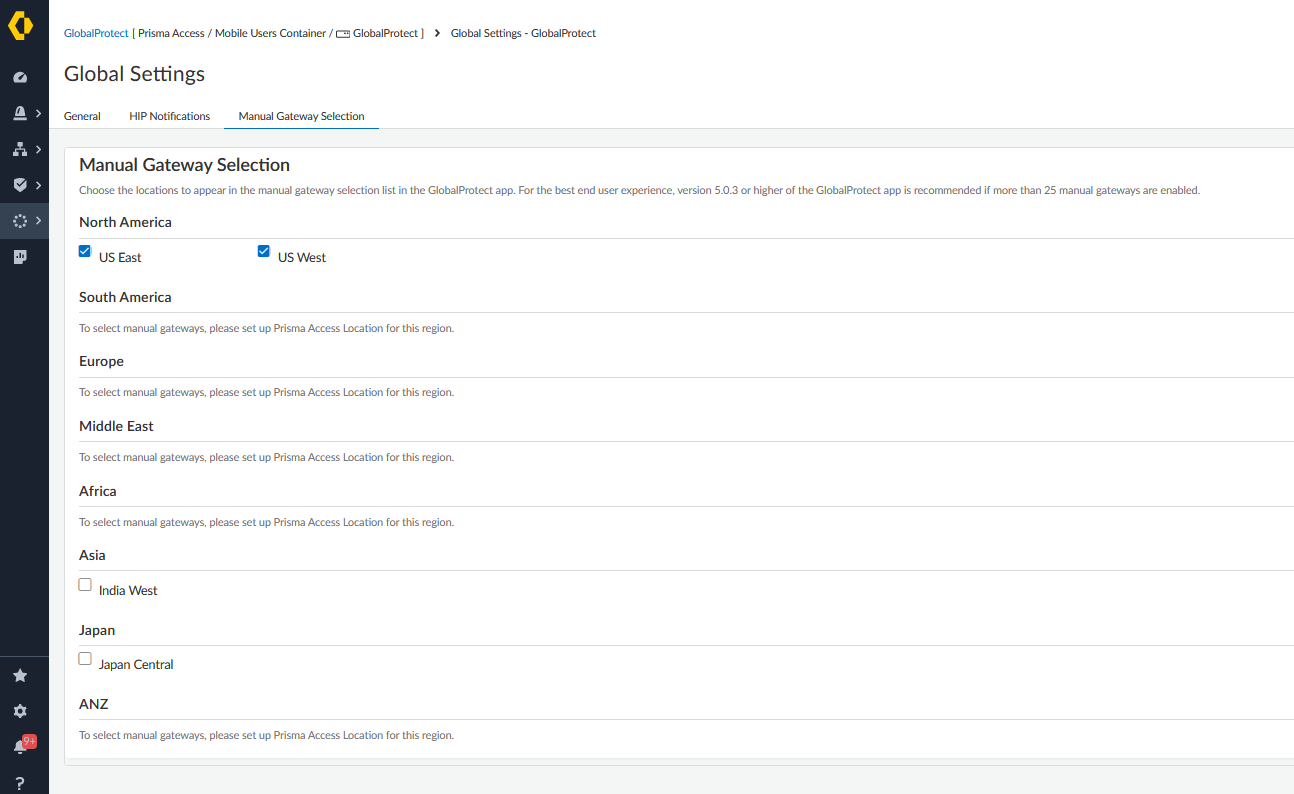Click the 'North America' region heading
Screen dimensions: 1294x794
125,222
